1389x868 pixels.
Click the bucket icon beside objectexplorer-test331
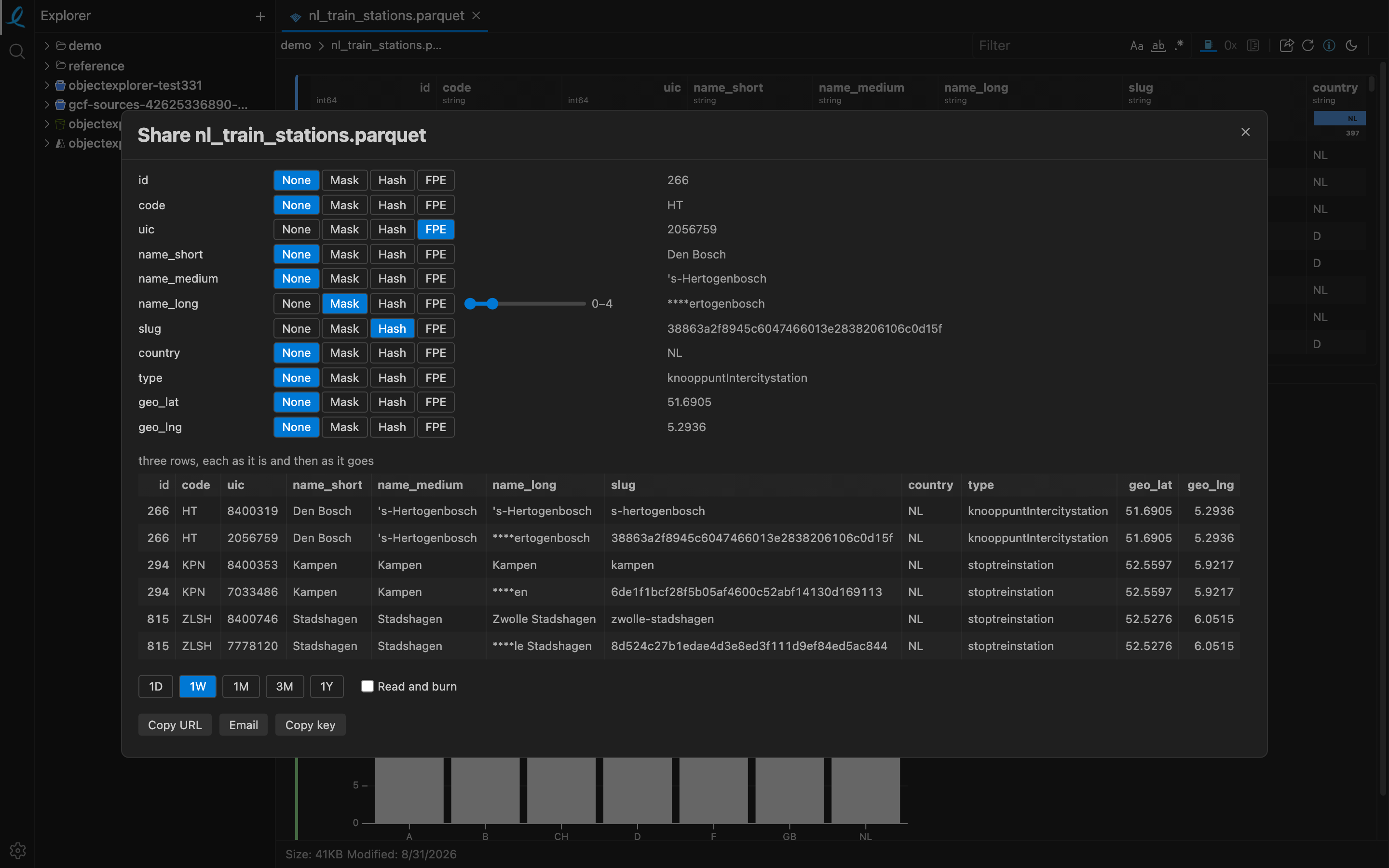point(60,85)
